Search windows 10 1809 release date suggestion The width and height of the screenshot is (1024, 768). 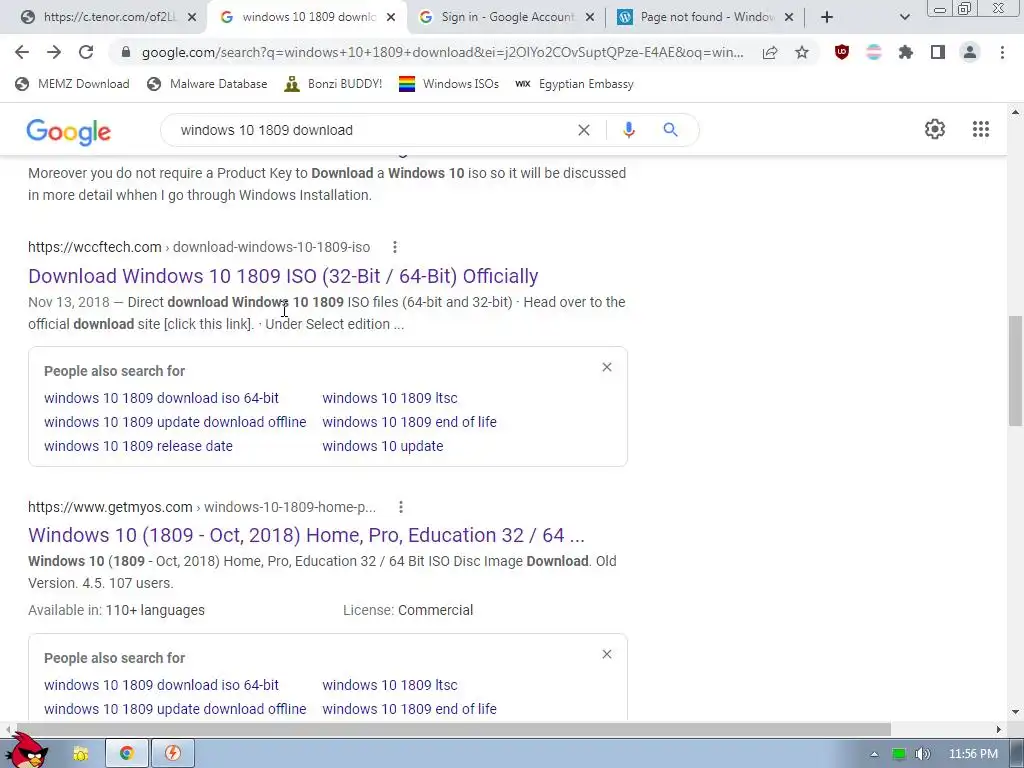138,446
